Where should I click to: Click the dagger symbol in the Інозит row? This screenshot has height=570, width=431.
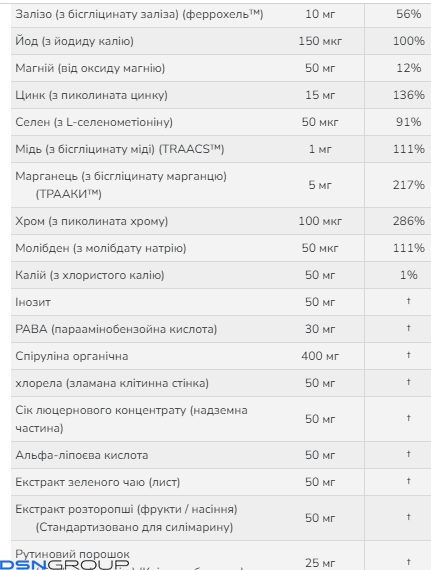click(408, 301)
